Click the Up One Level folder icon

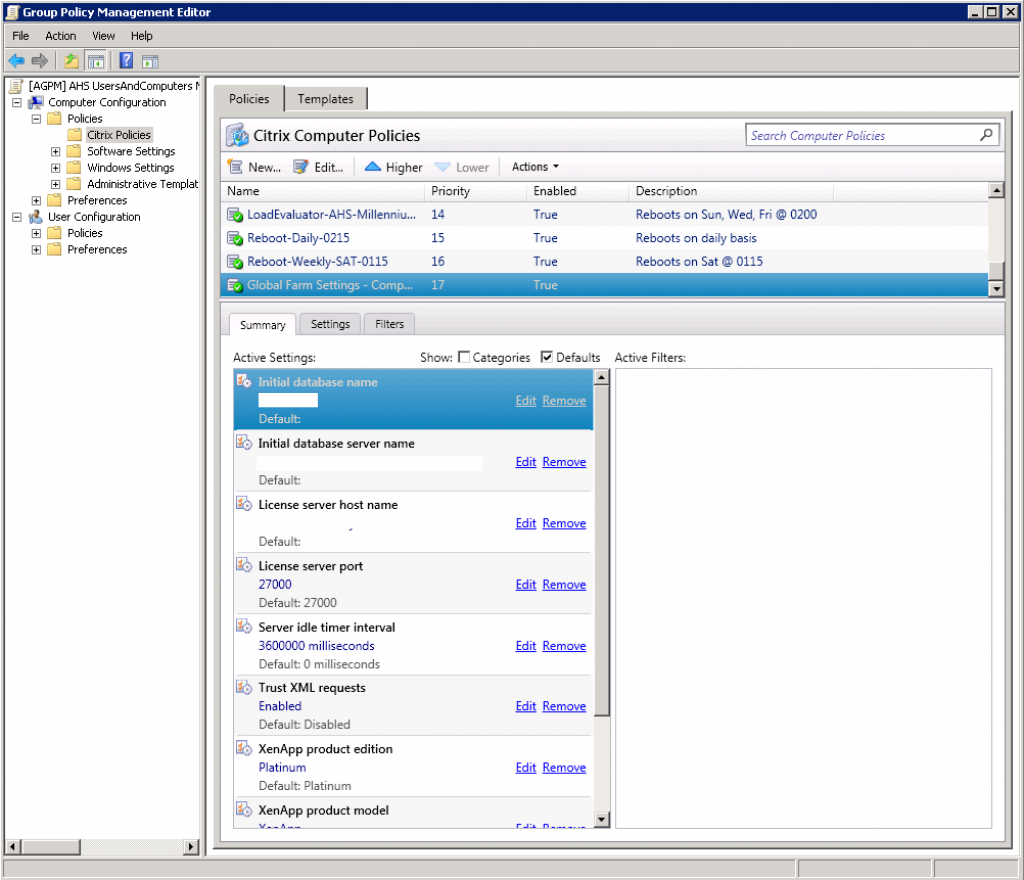(72, 61)
